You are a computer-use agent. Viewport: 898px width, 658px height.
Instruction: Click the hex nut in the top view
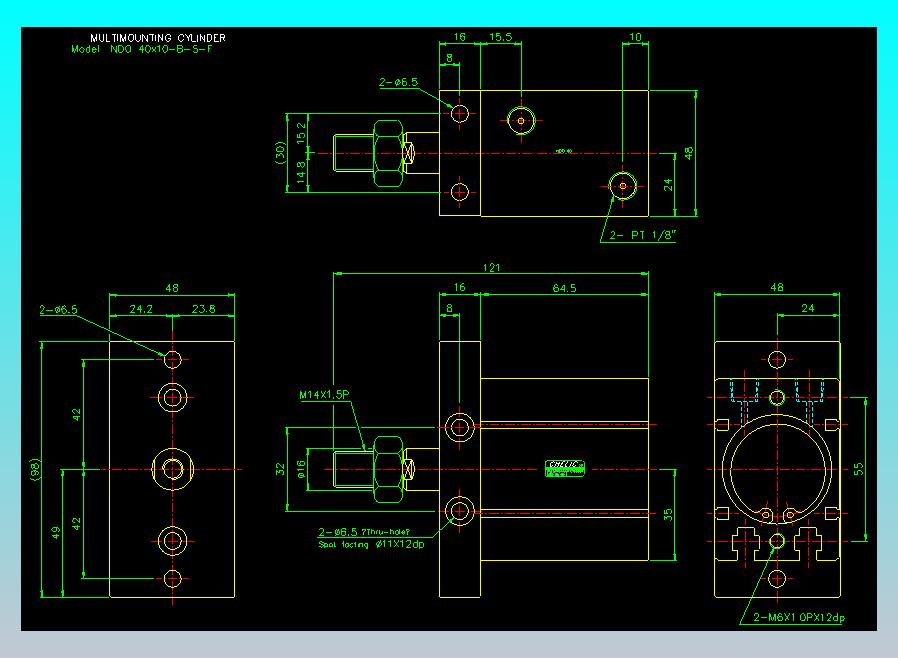(388, 153)
